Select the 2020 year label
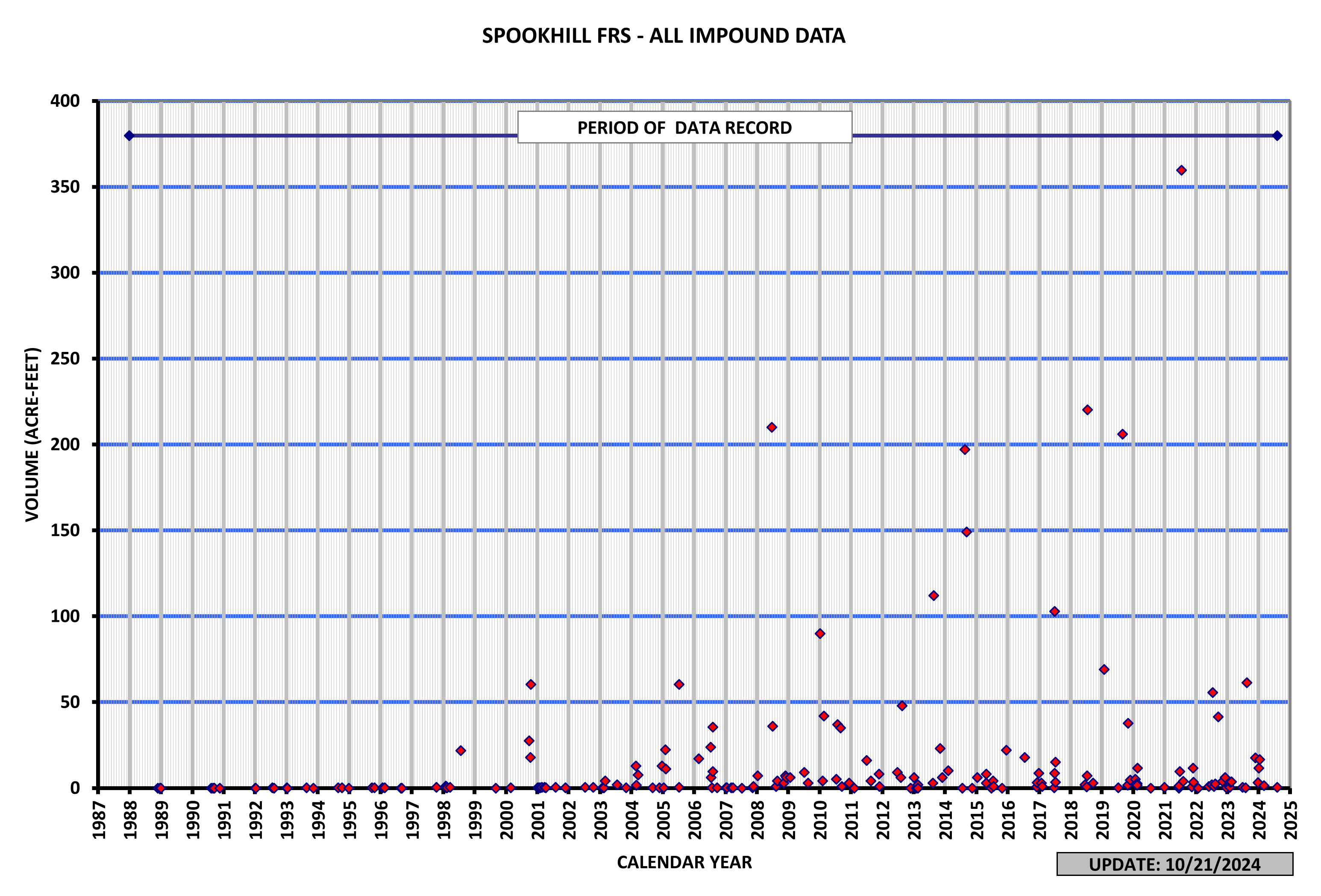 click(x=1134, y=820)
